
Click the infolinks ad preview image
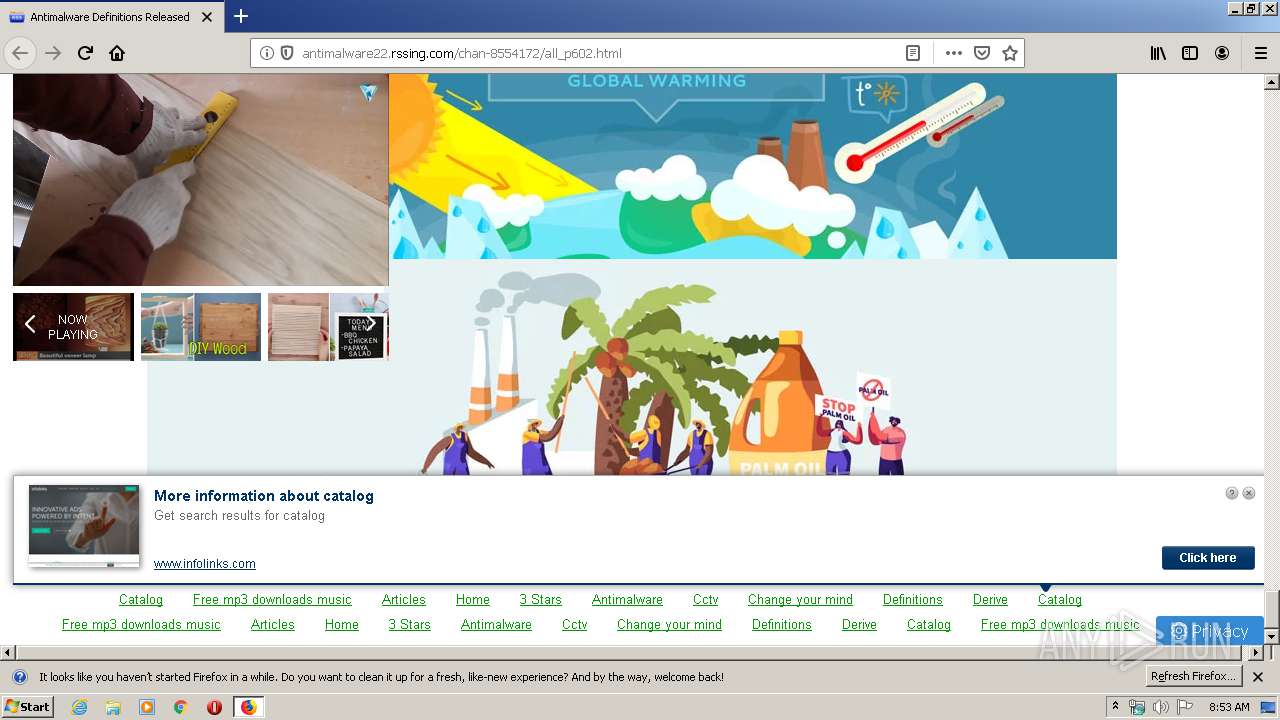84,526
